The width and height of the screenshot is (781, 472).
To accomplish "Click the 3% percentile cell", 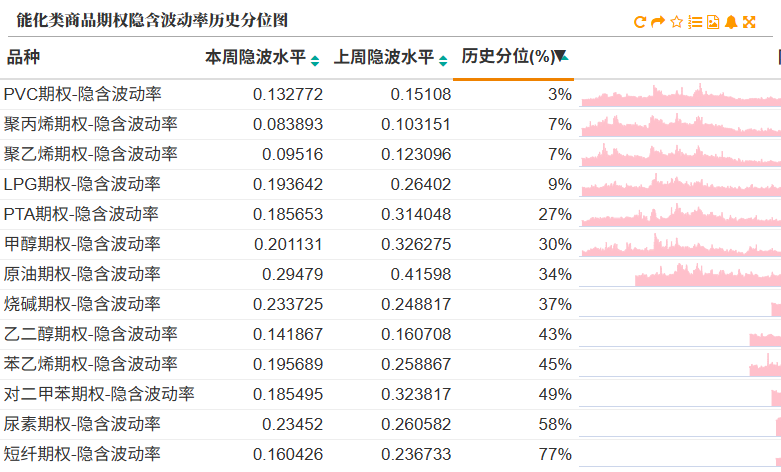I will tap(560, 94).
